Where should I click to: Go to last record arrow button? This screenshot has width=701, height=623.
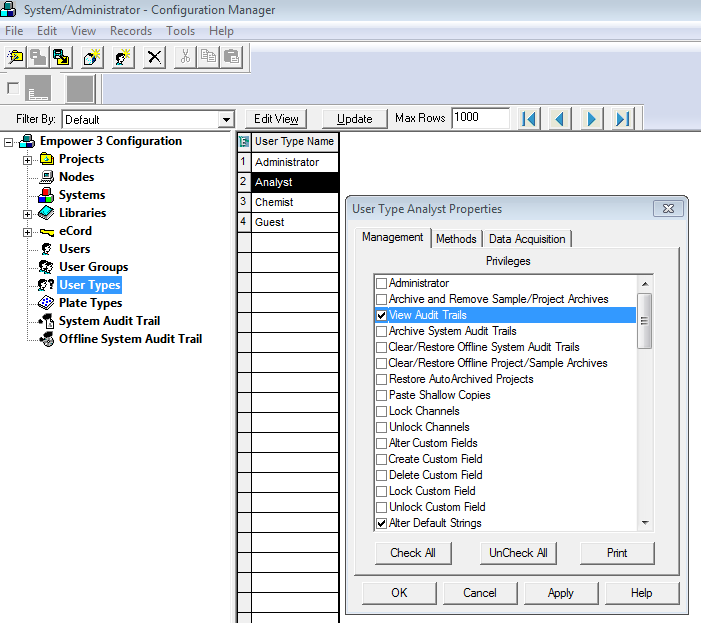tap(623, 119)
